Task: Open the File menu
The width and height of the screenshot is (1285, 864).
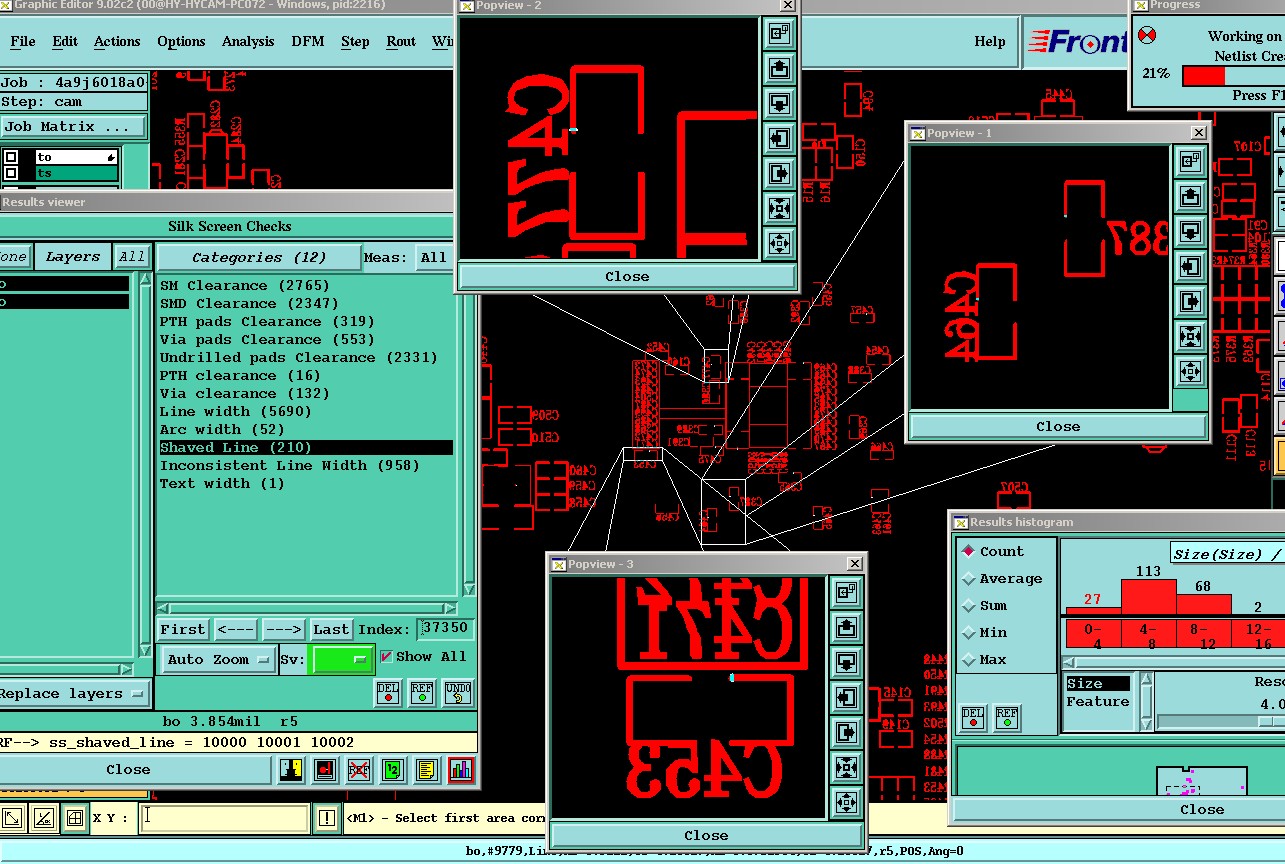Action: click(x=22, y=41)
